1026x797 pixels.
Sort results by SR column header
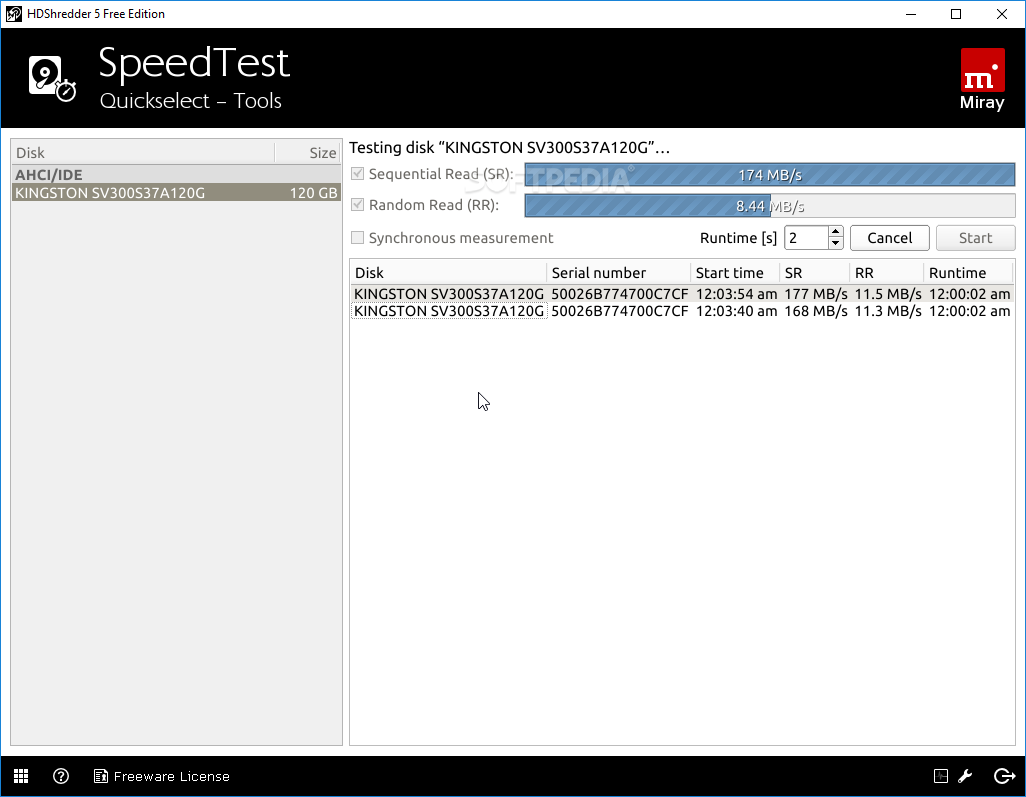pos(815,273)
